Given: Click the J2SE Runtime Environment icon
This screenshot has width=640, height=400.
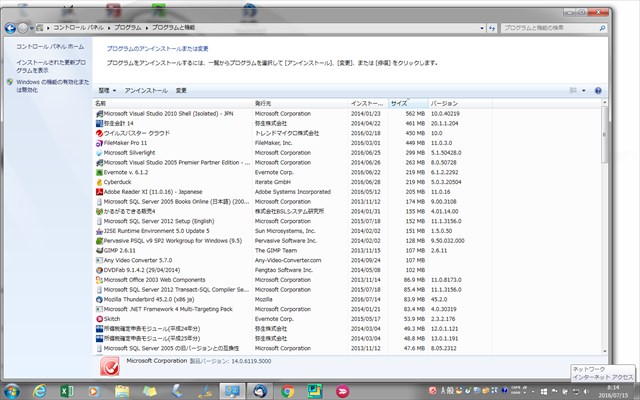Looking at the screenshot, I should tap(99, 231).
